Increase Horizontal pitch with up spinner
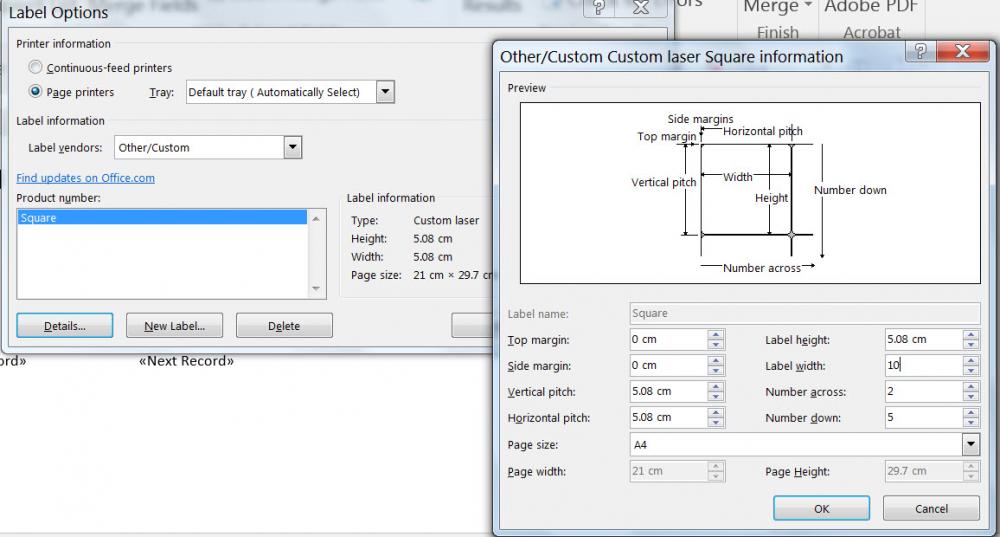1000x537 pixels. [x=716, y=412]
